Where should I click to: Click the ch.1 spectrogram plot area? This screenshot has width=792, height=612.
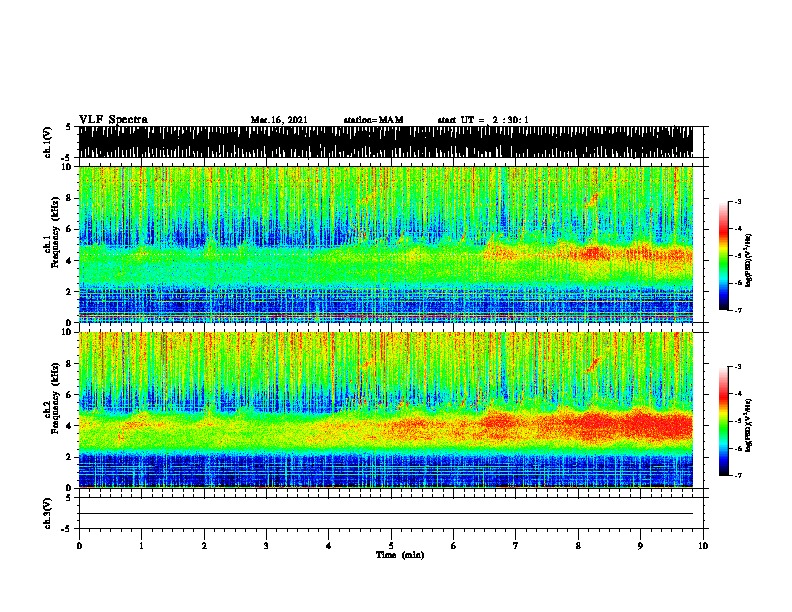(385, 244)
